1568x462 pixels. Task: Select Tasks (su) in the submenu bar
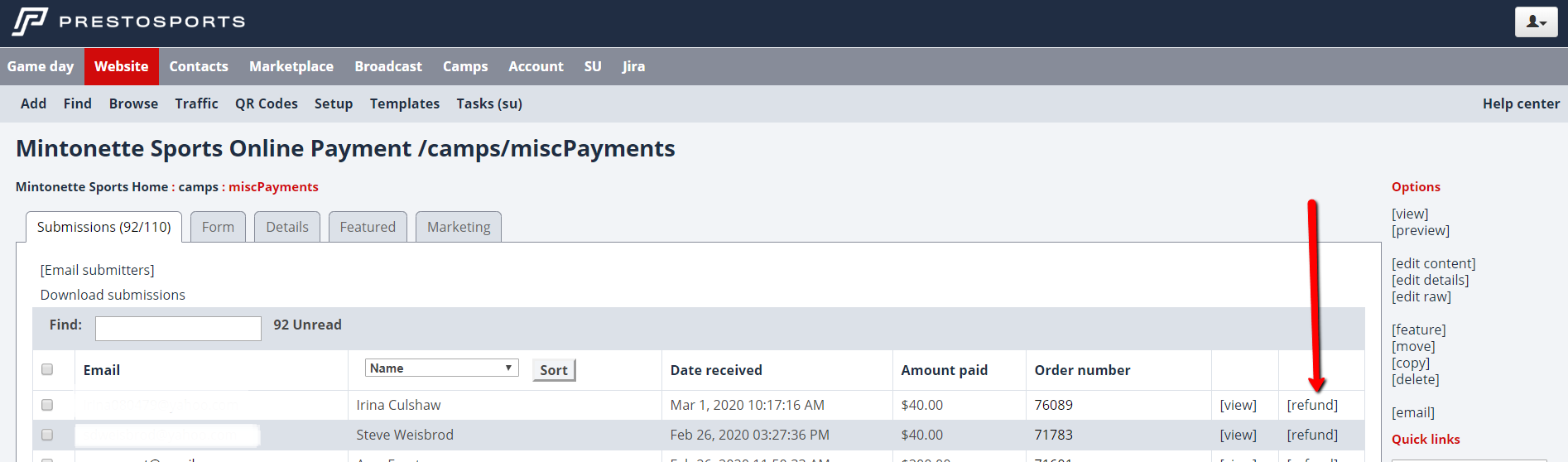(489, 103)
